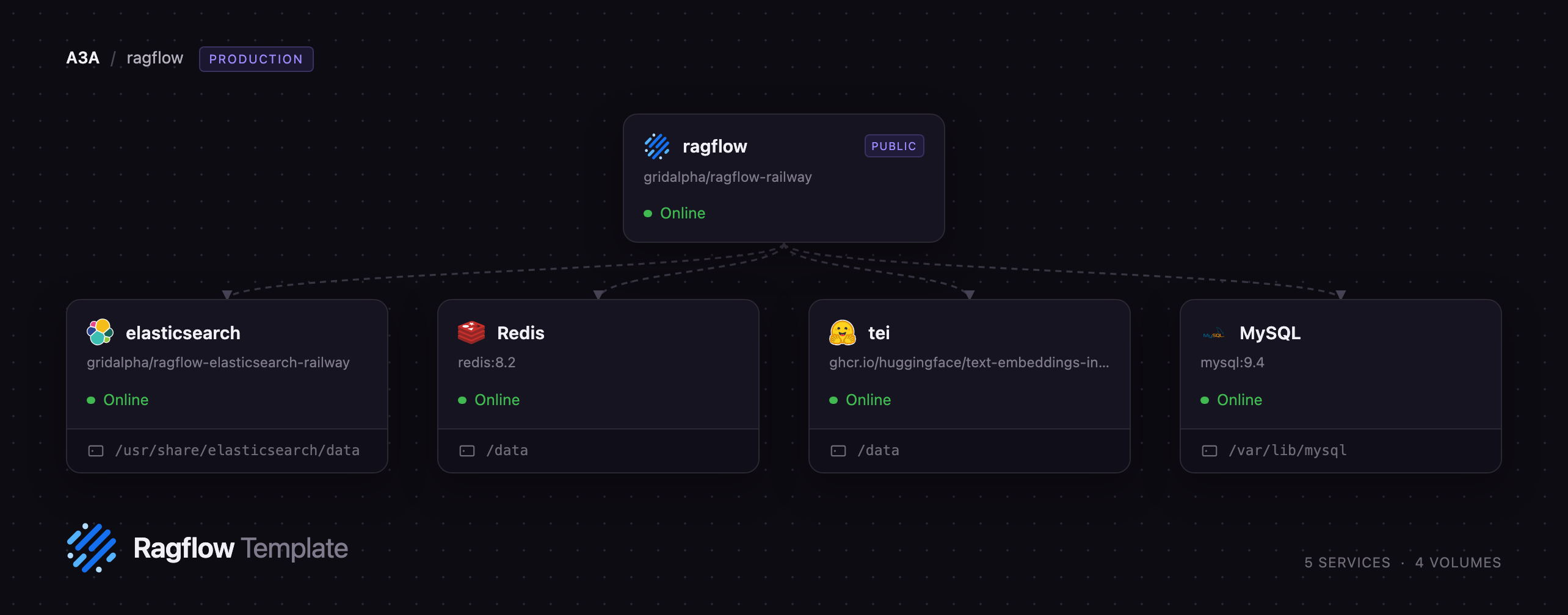This screenshot has width=1568, height=615.
Task: Click the /var/lib/mysql volume path
Action: click(x=1288, y=450)
